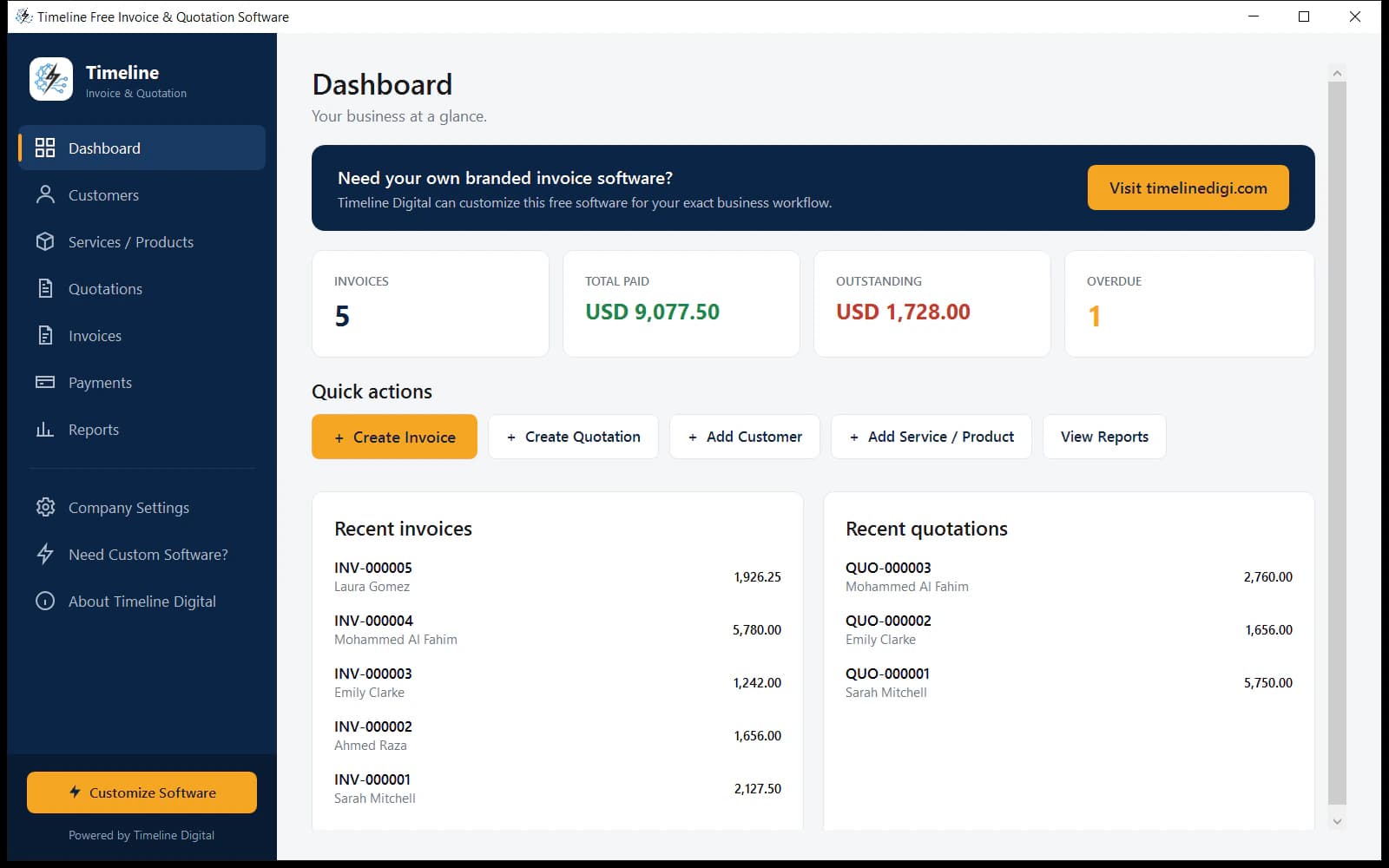Image resolution: width=1389 pixels, height=868 pixels.
Task: Select quotation QUO-000002
Action: pos(1069,629)
